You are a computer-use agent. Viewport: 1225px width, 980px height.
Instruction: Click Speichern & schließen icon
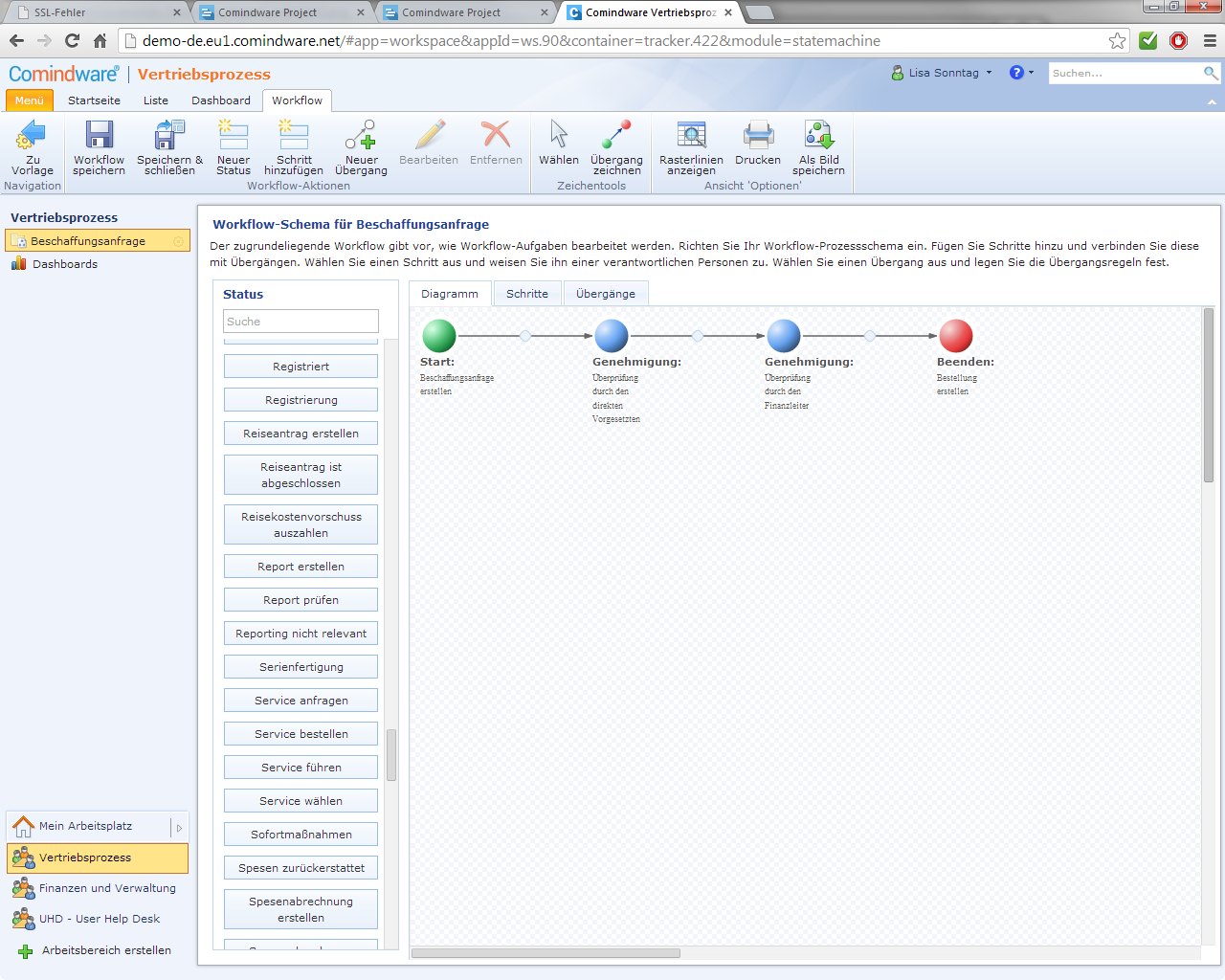[x=169, y=135]
